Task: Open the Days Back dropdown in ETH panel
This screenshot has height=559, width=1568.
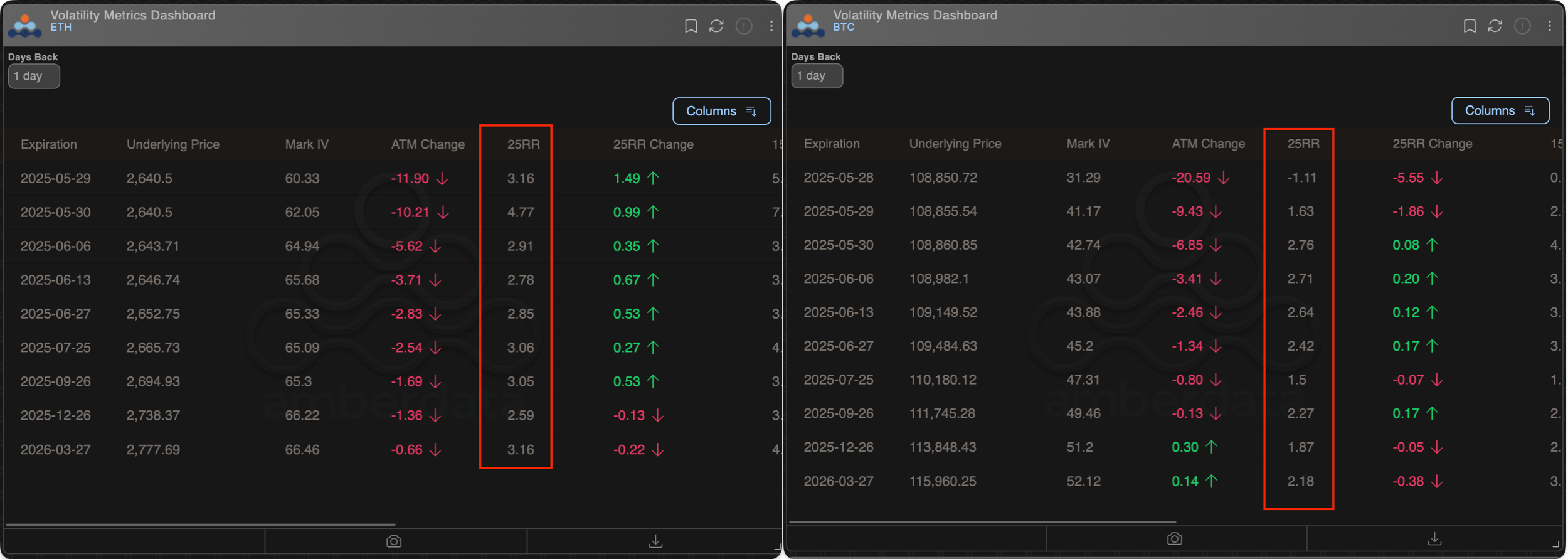Action: click(34, 77)
